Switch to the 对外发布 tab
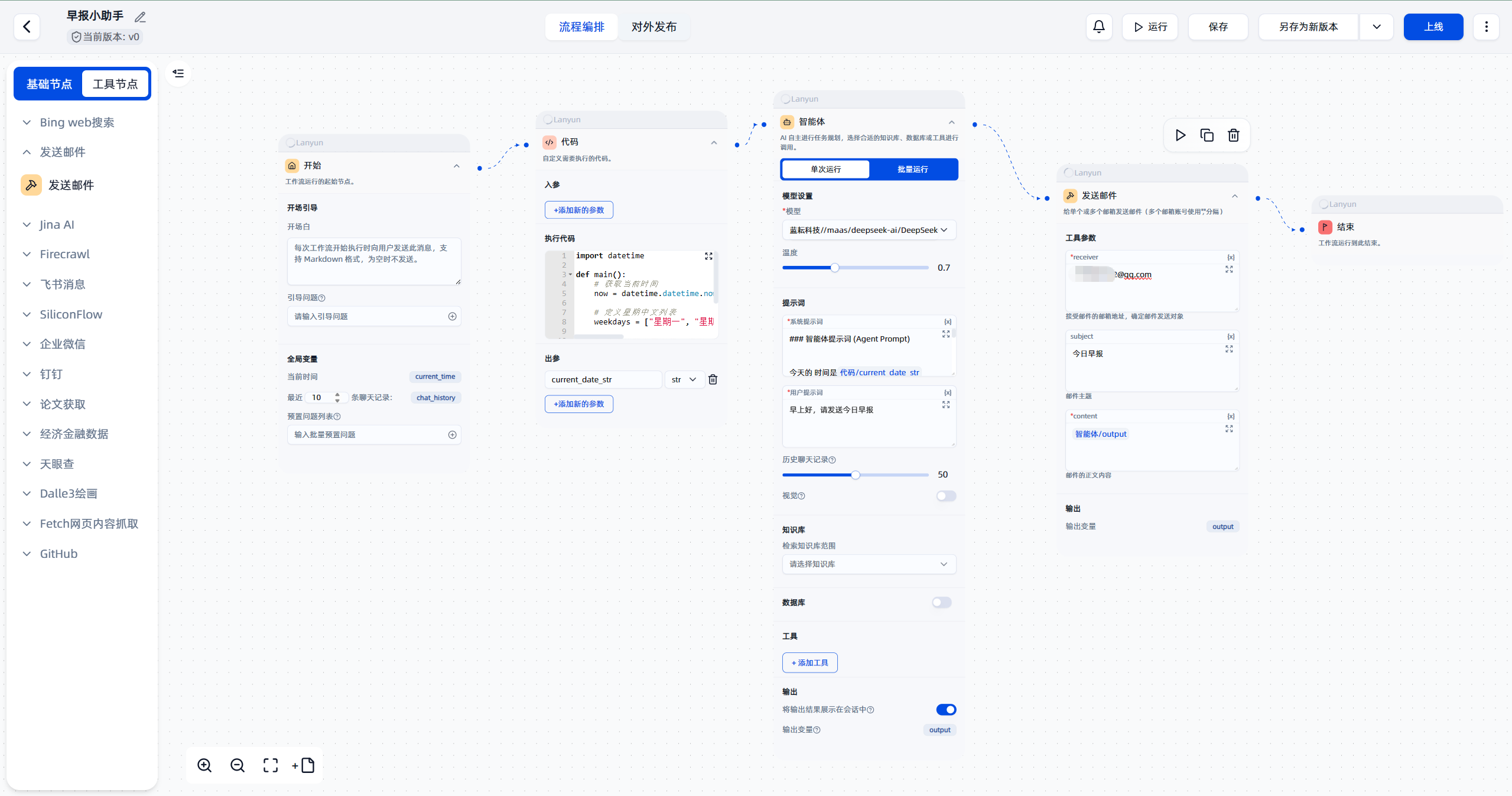1512x796 pixels. [x=653, y=27]
